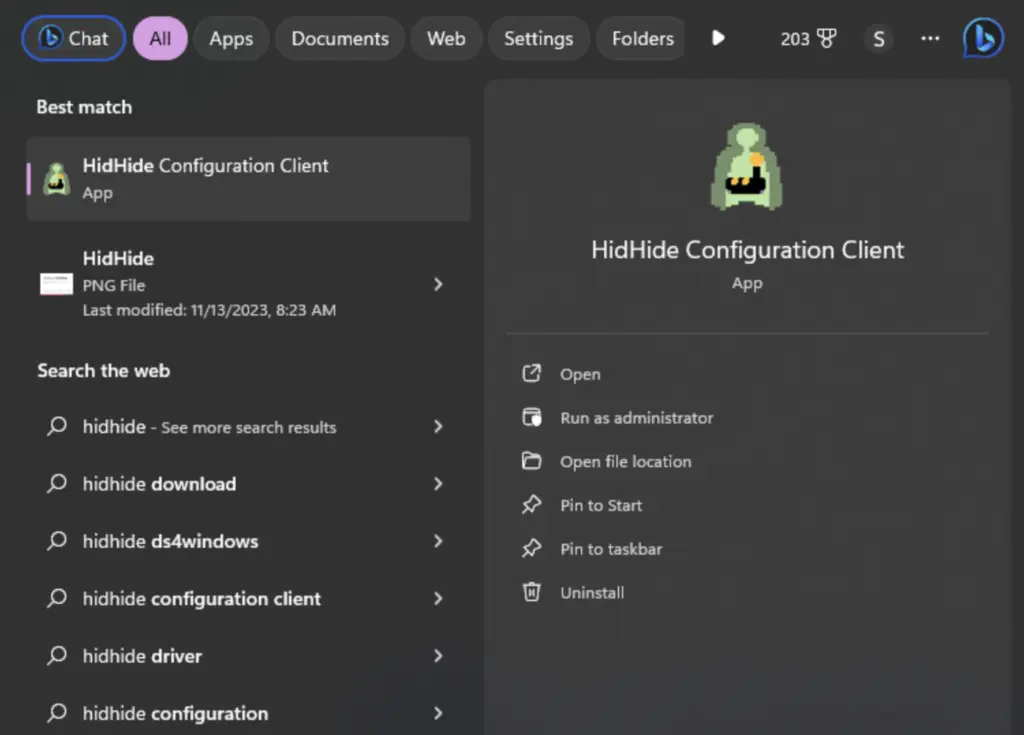Screen dimensions: 1024x735
Task: Open the Chat button with Bing
Action: click(74, 39)
